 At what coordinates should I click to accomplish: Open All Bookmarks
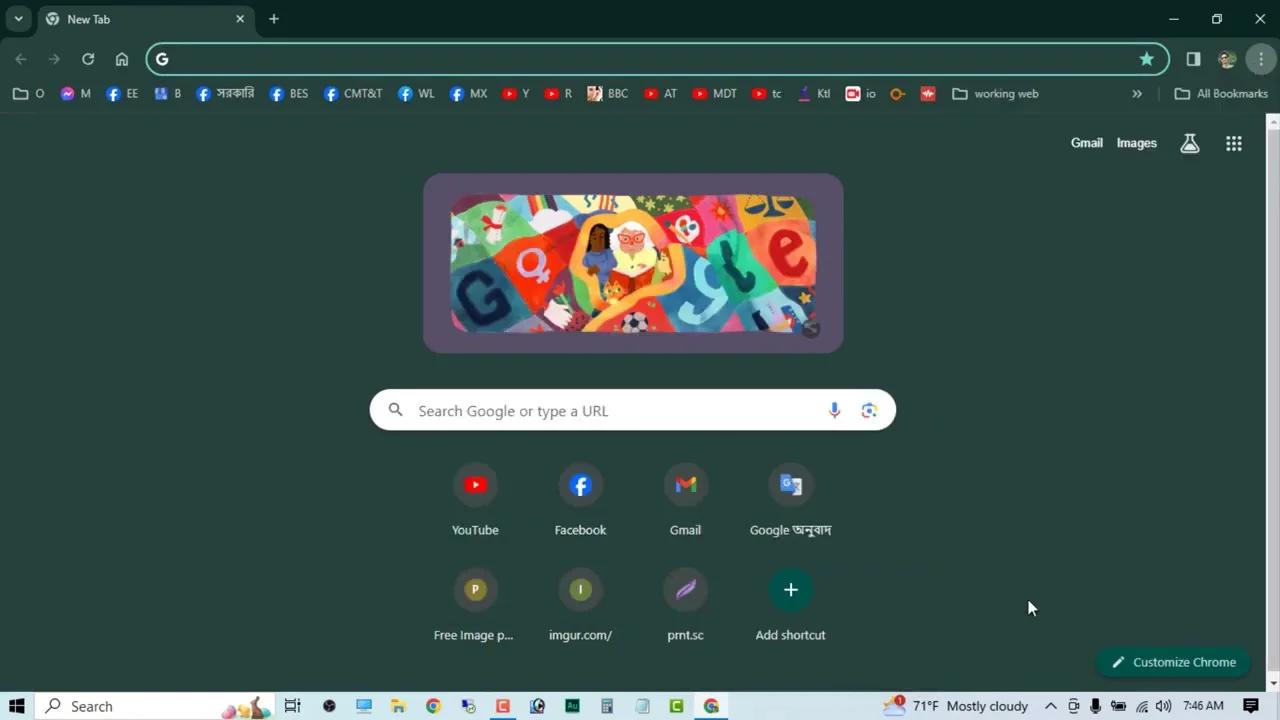pos(1221,93)
